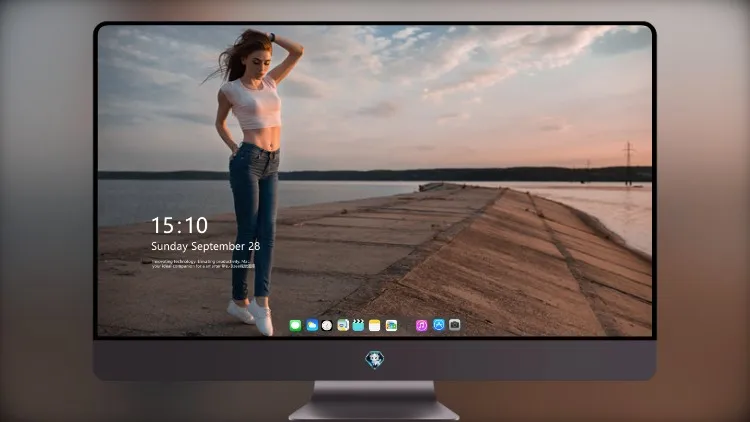
Task: Click the electricity pylon on the horizon
Action: (629, 163)
